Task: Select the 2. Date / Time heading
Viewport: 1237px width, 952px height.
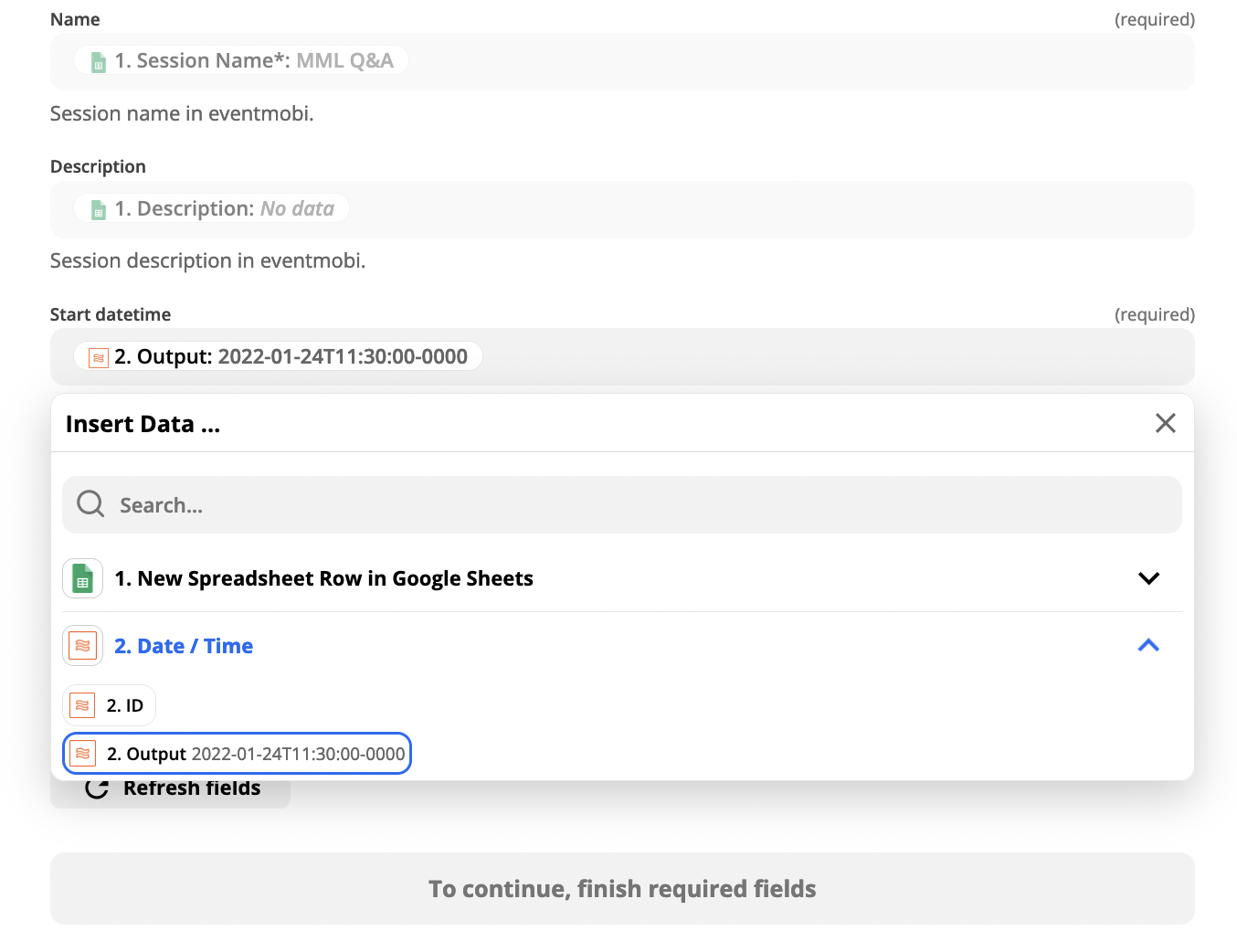Action: tap(184, 646)
